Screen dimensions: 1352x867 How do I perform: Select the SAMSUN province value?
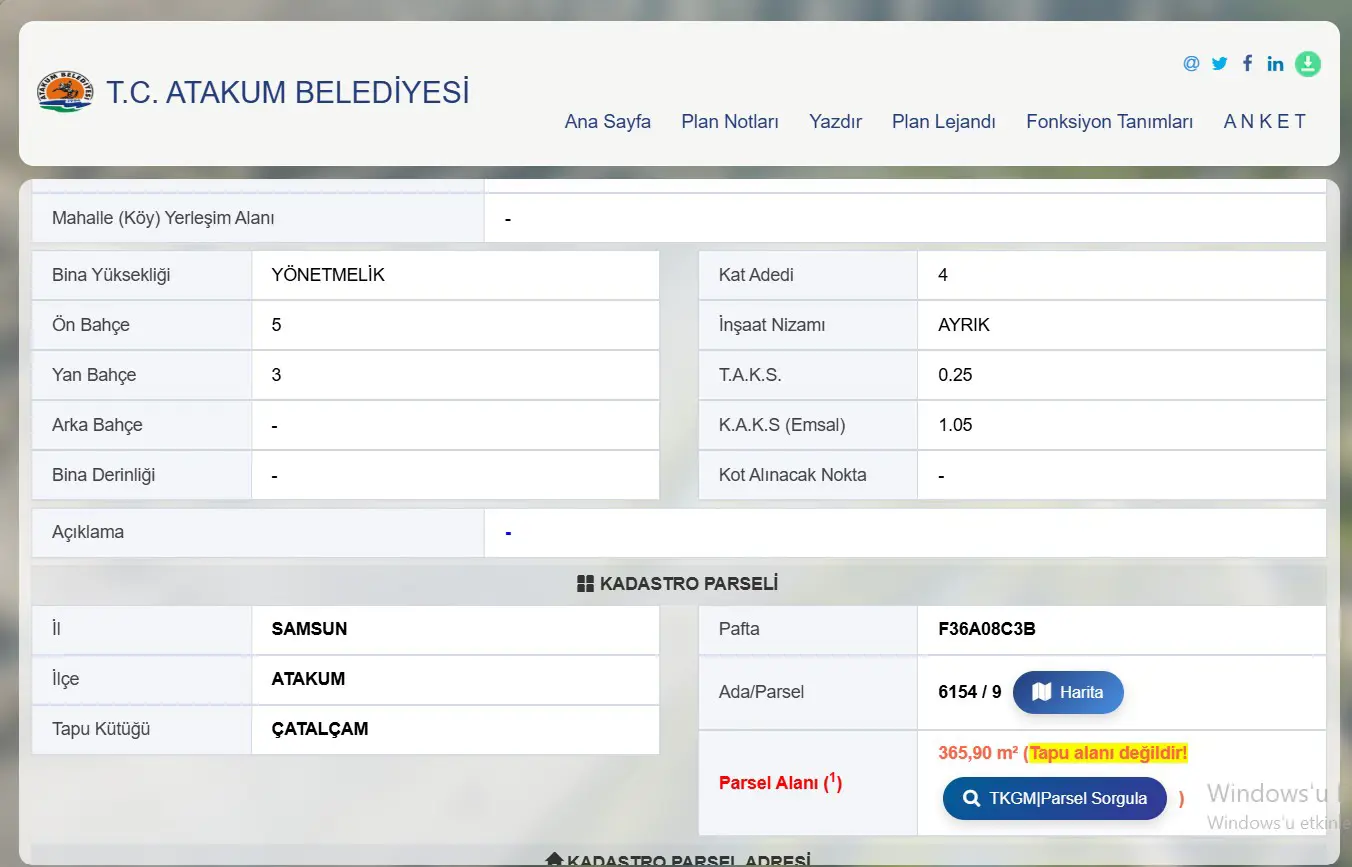tap(309, 630)
